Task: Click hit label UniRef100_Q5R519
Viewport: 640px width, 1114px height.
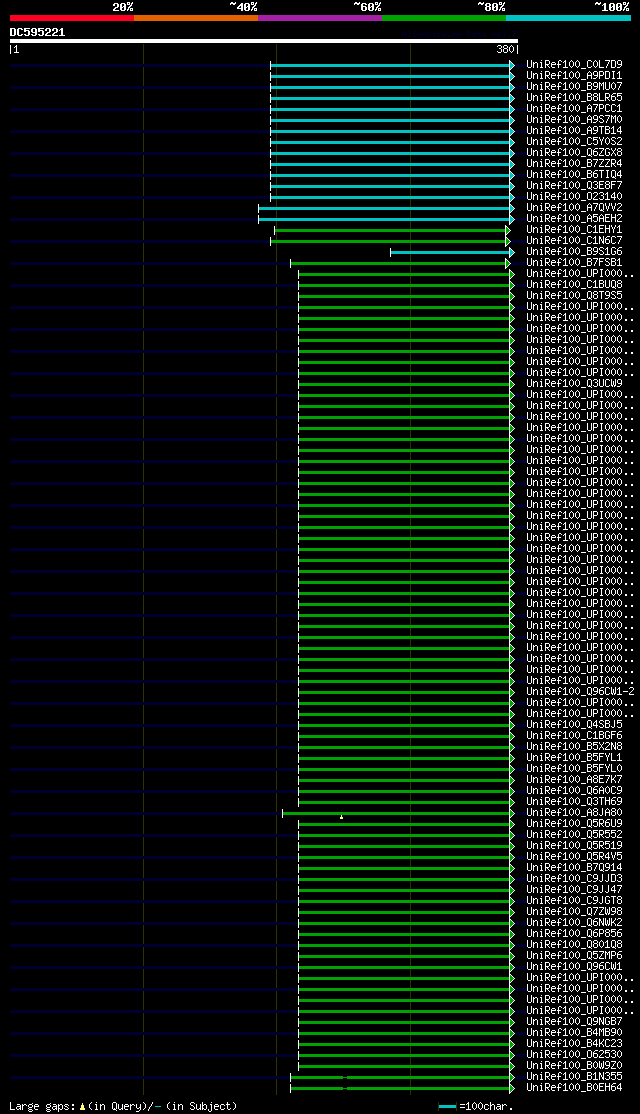Action: 575,846
